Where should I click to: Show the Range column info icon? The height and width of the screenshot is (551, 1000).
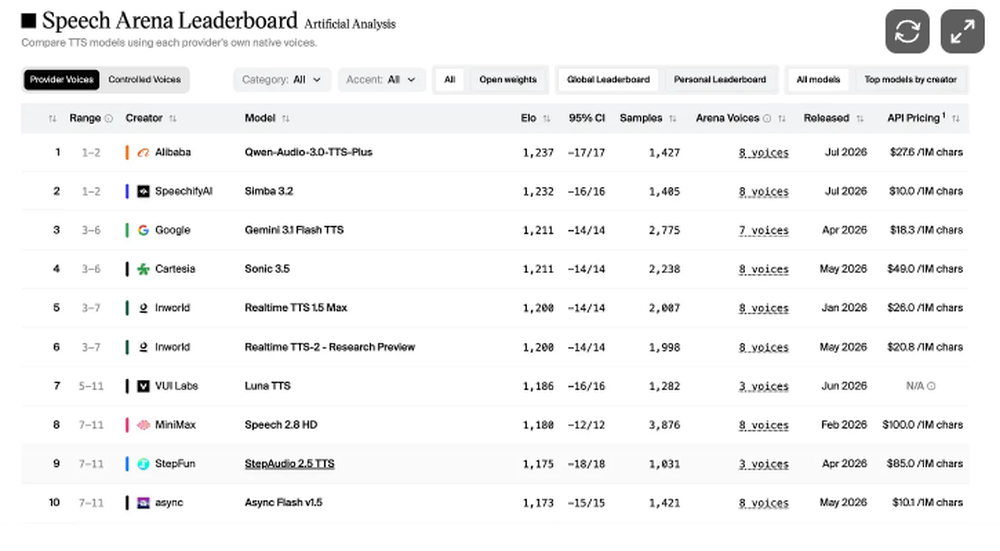click(x=108, y=118)
